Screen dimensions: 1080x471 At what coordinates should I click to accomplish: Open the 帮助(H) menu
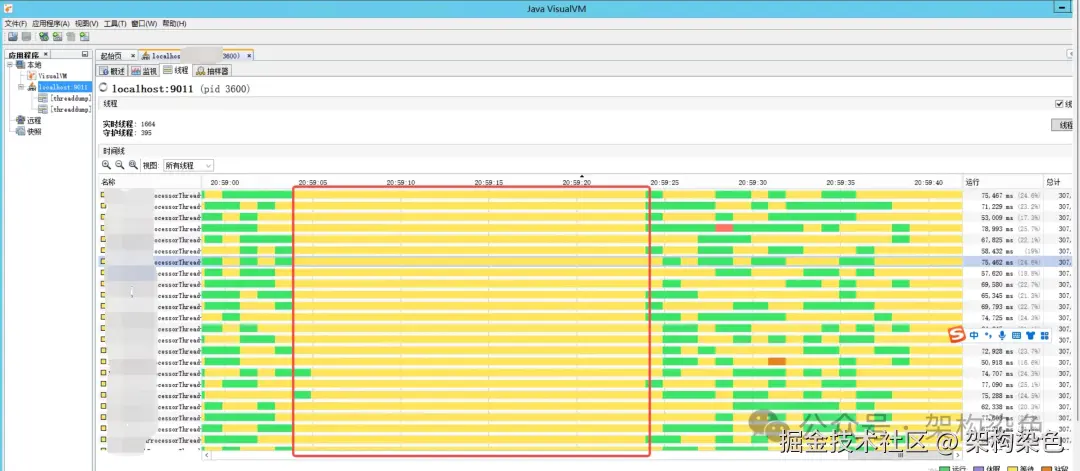click(x=174, y=23)
